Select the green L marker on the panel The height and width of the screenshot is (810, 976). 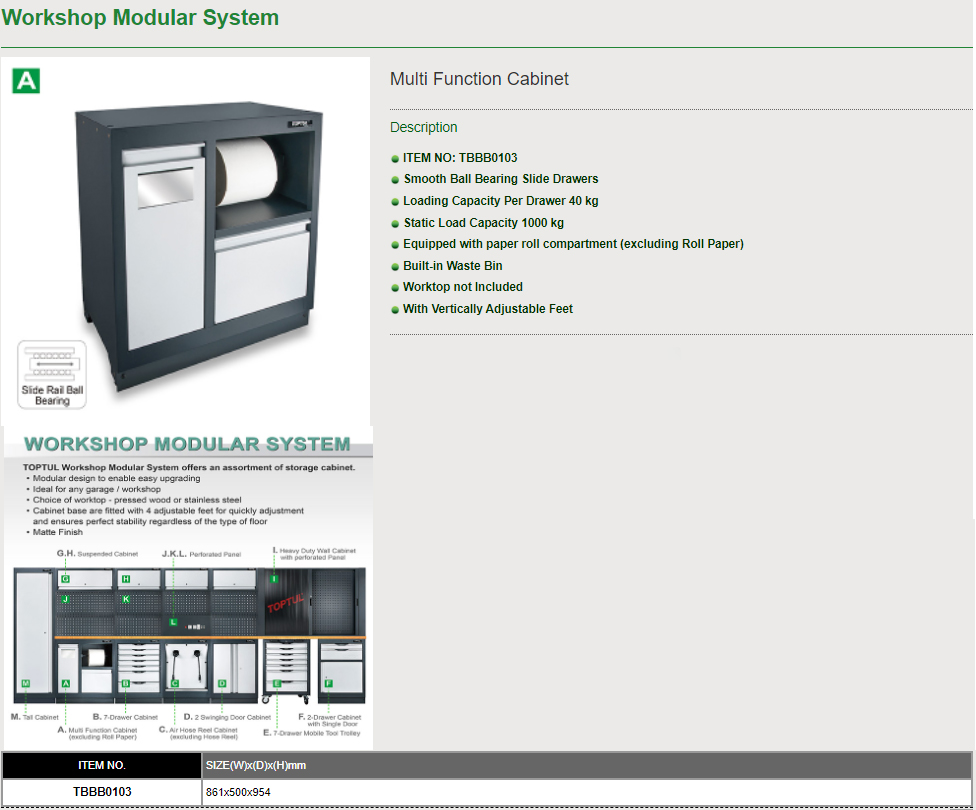[x=173, y=622]
